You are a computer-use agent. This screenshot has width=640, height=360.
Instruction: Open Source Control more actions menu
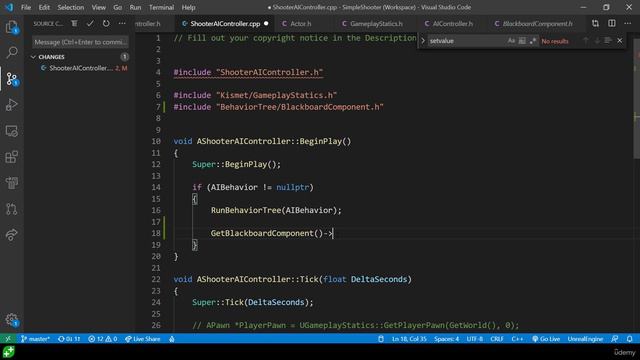click(x=122, y=24)
